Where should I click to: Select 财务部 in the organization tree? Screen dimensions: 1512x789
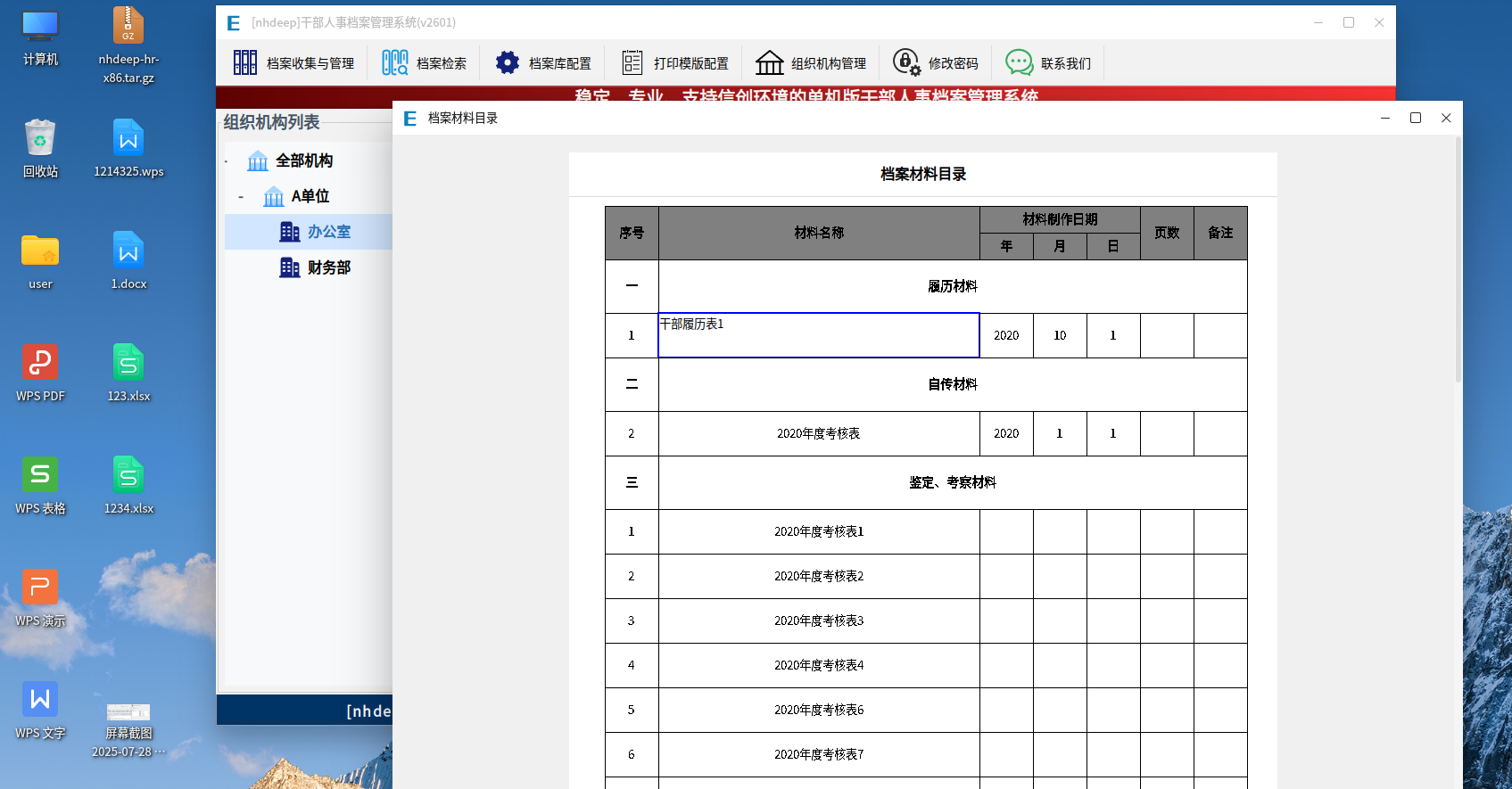(x=328, y=267)
